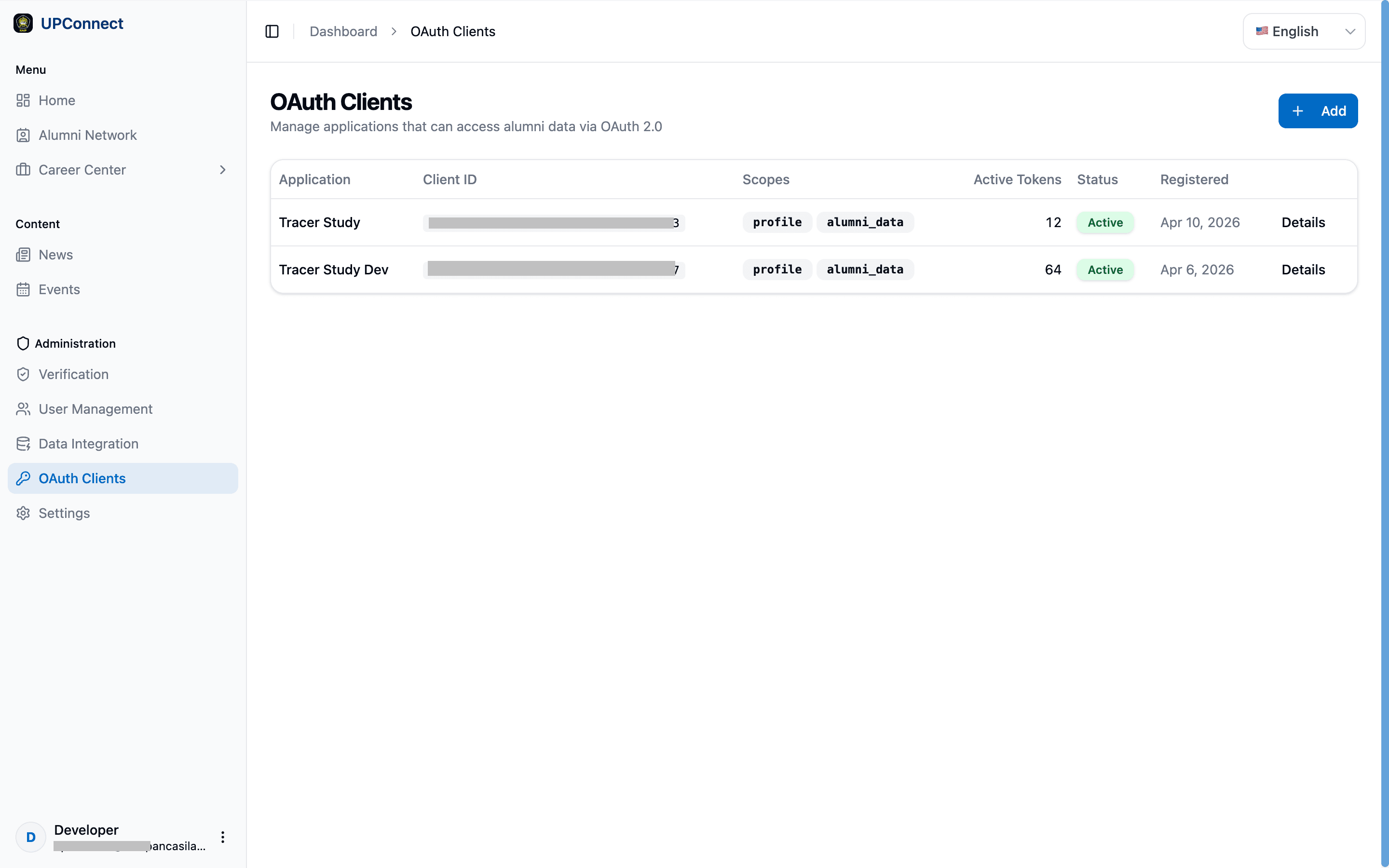Click active token count 12

1053,223
